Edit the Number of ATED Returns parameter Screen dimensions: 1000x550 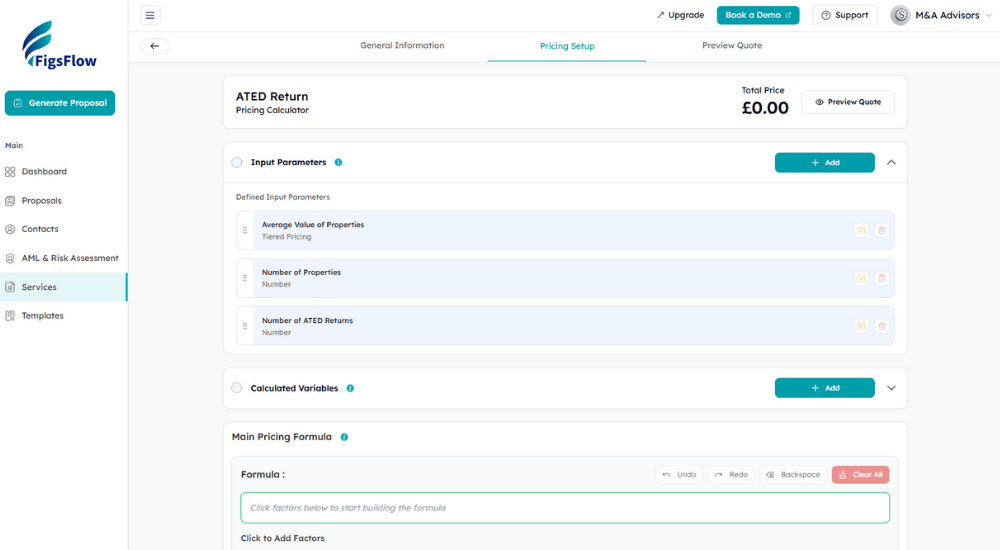coord(861,326)
